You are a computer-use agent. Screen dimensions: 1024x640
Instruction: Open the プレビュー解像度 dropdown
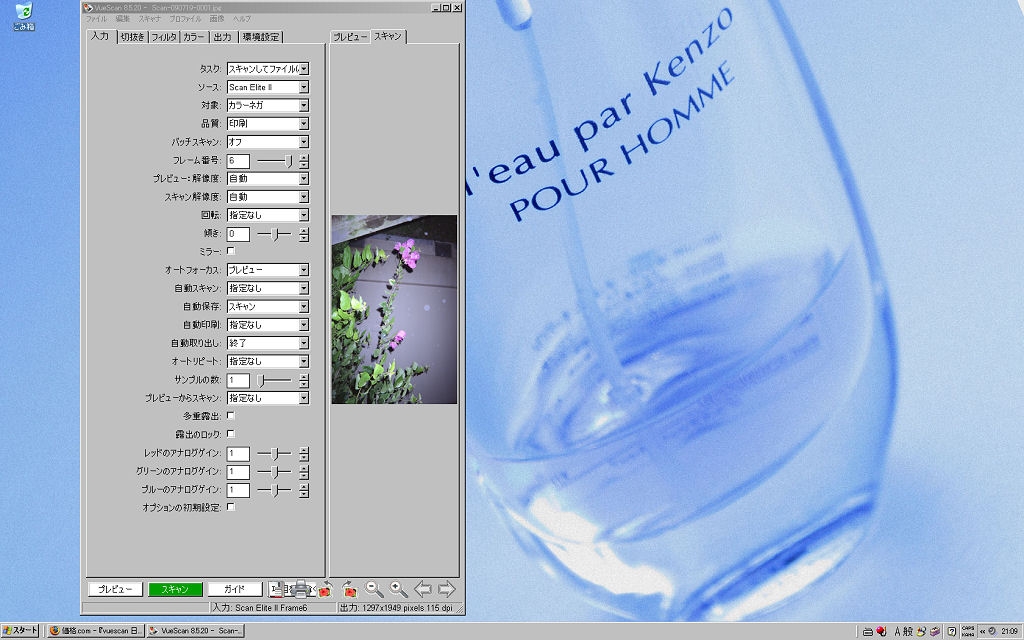pyautogui.click(x=268, y=178)
